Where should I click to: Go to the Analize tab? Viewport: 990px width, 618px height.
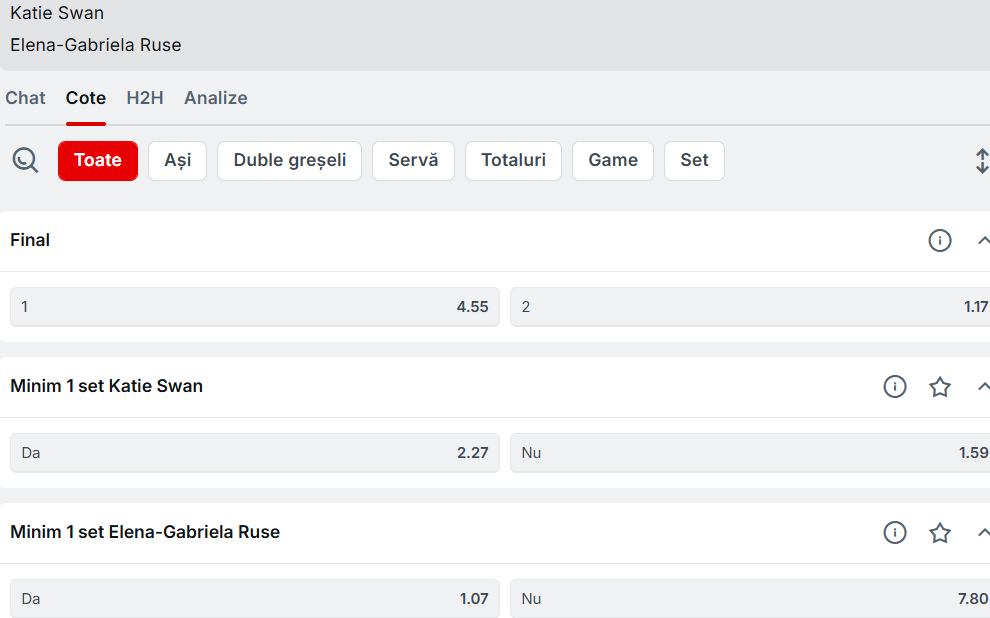pos(216,98)
